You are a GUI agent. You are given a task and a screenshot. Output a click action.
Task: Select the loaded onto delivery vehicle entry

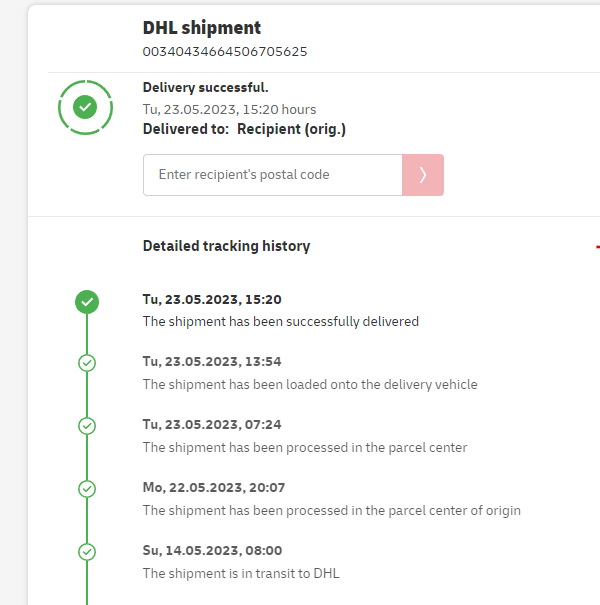pyautogui.click(x=310, y=384)
